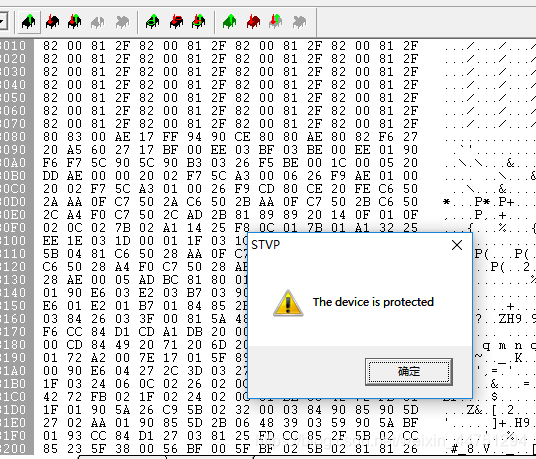Close the STVP device protected dialog

point(457,245)
